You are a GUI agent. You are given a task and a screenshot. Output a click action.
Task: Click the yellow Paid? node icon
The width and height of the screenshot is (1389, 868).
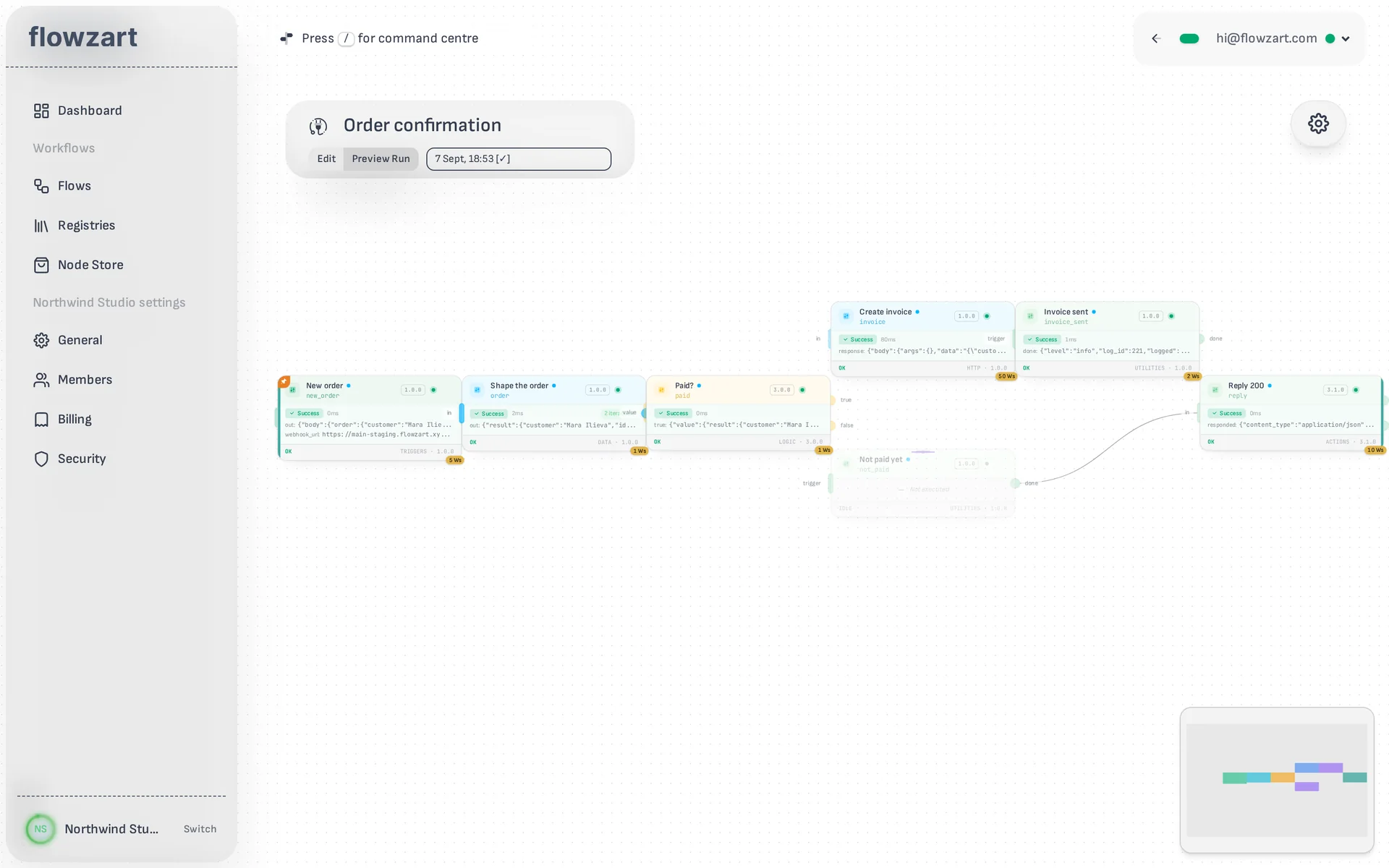pyautogui.click(x=661, y=390)
